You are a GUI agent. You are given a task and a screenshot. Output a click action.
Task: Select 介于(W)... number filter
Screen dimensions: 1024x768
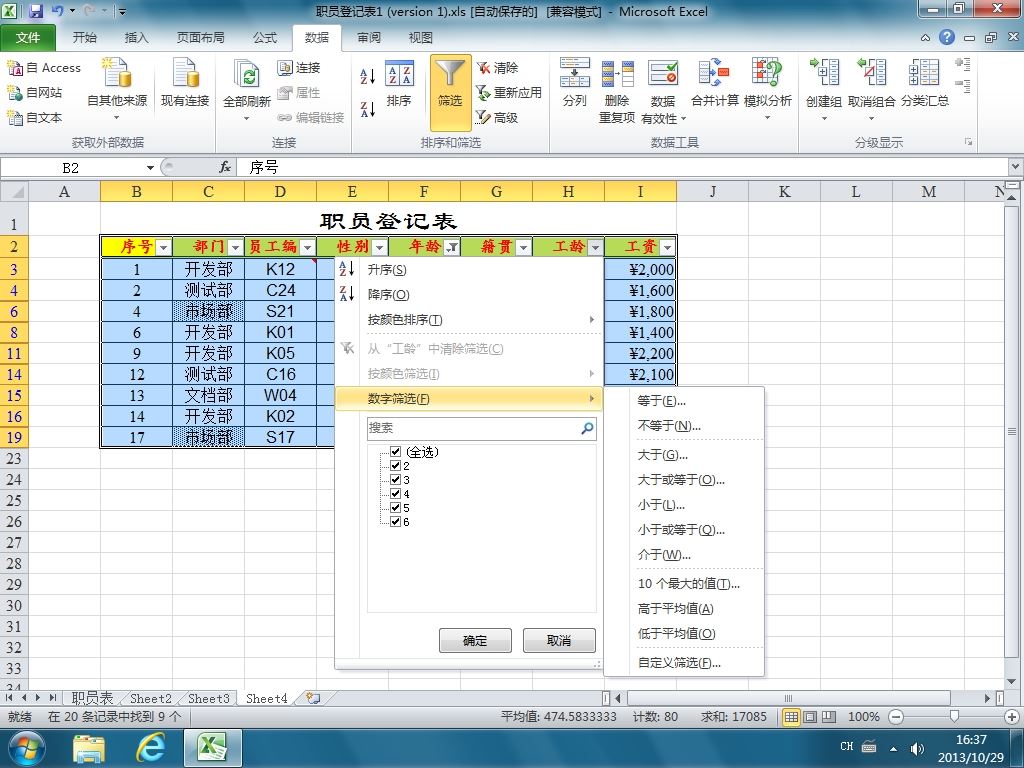(x=684, y=554)
